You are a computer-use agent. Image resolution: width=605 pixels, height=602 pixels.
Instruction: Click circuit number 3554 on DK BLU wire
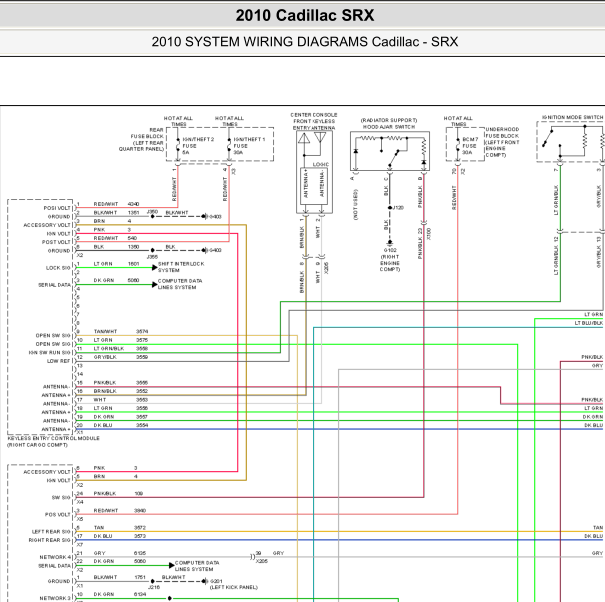[x=142, y=425]
